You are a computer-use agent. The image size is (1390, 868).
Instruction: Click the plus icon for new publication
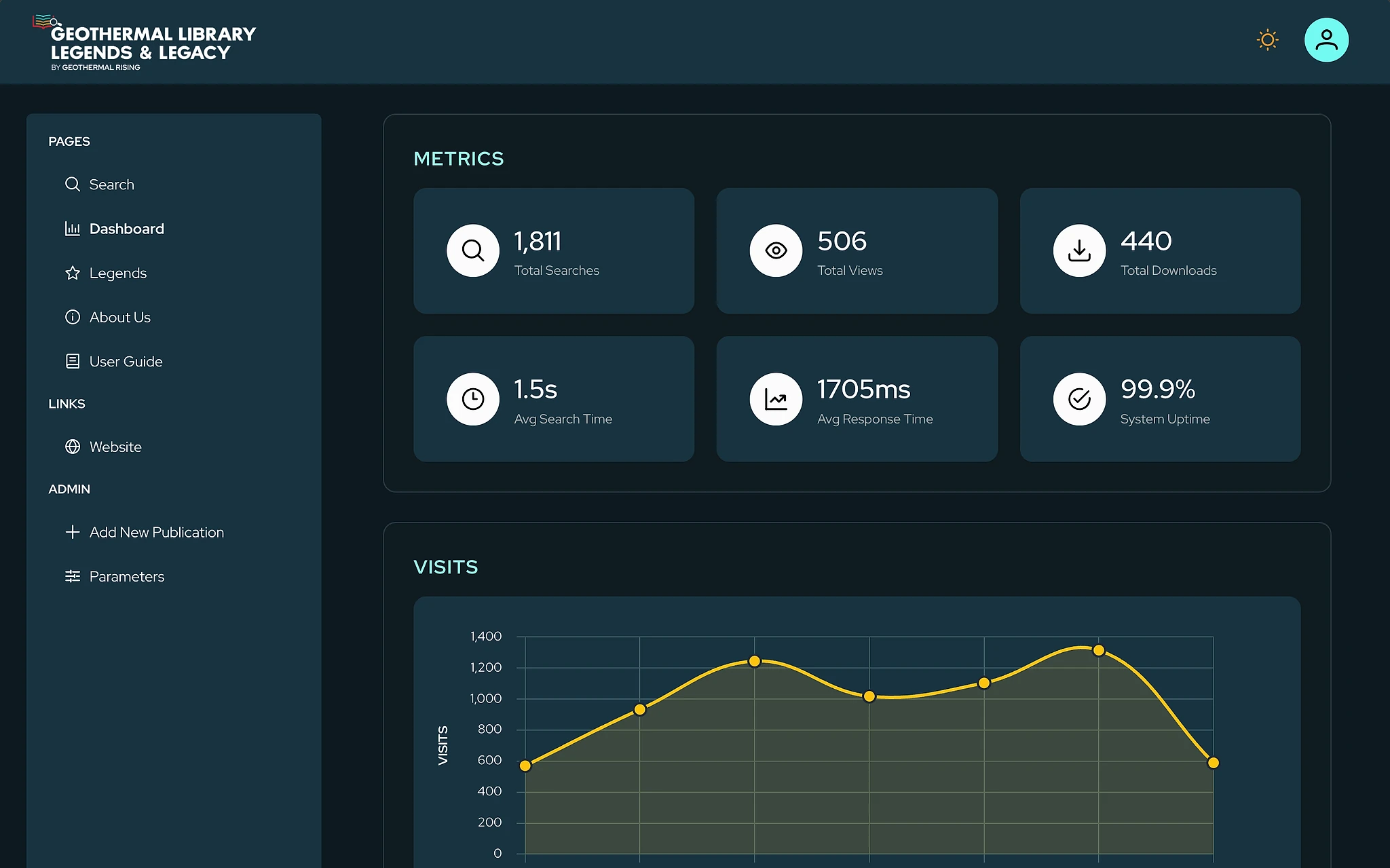tap(73, 532)
